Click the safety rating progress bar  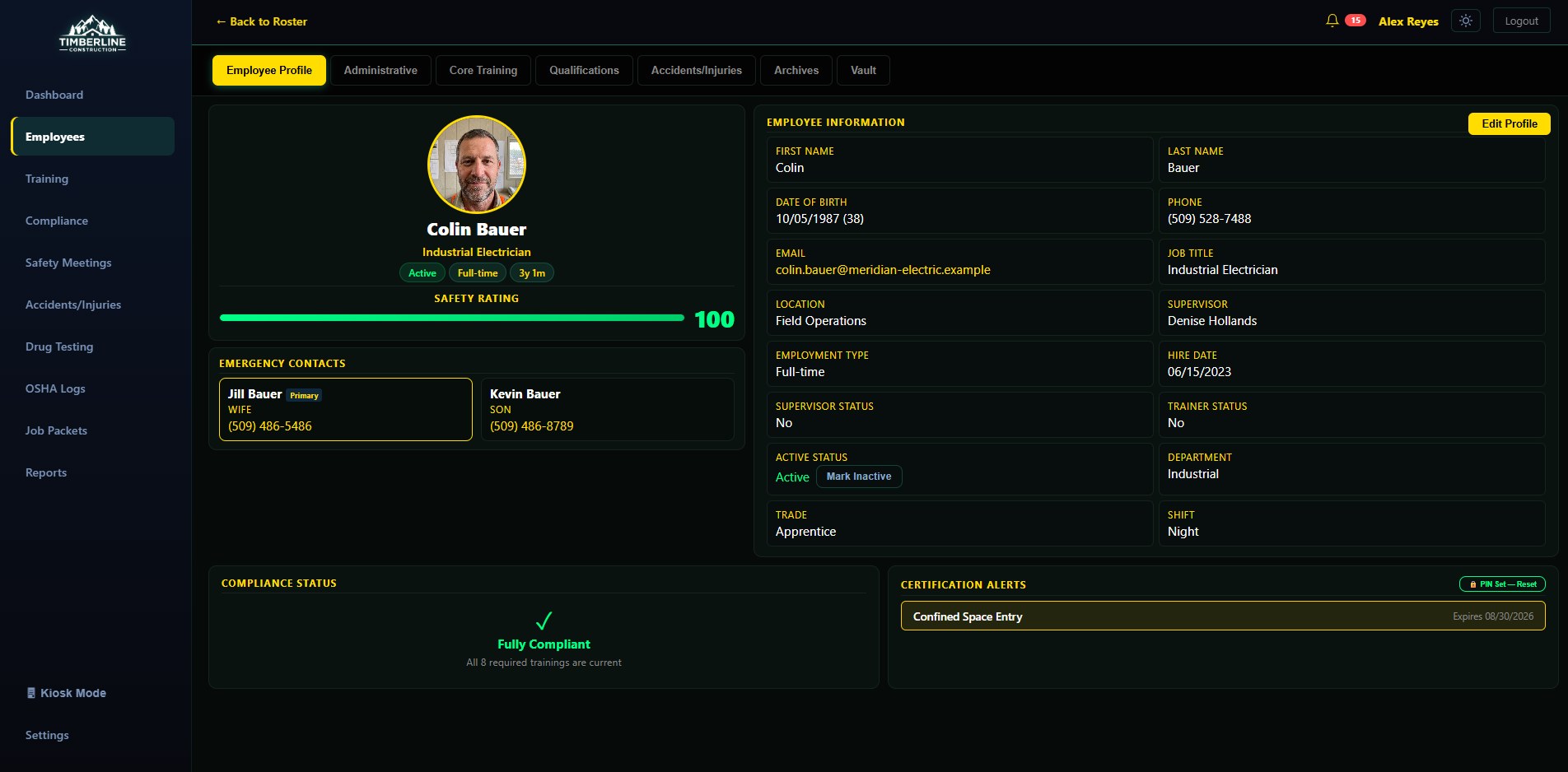[x=452, y=318]
